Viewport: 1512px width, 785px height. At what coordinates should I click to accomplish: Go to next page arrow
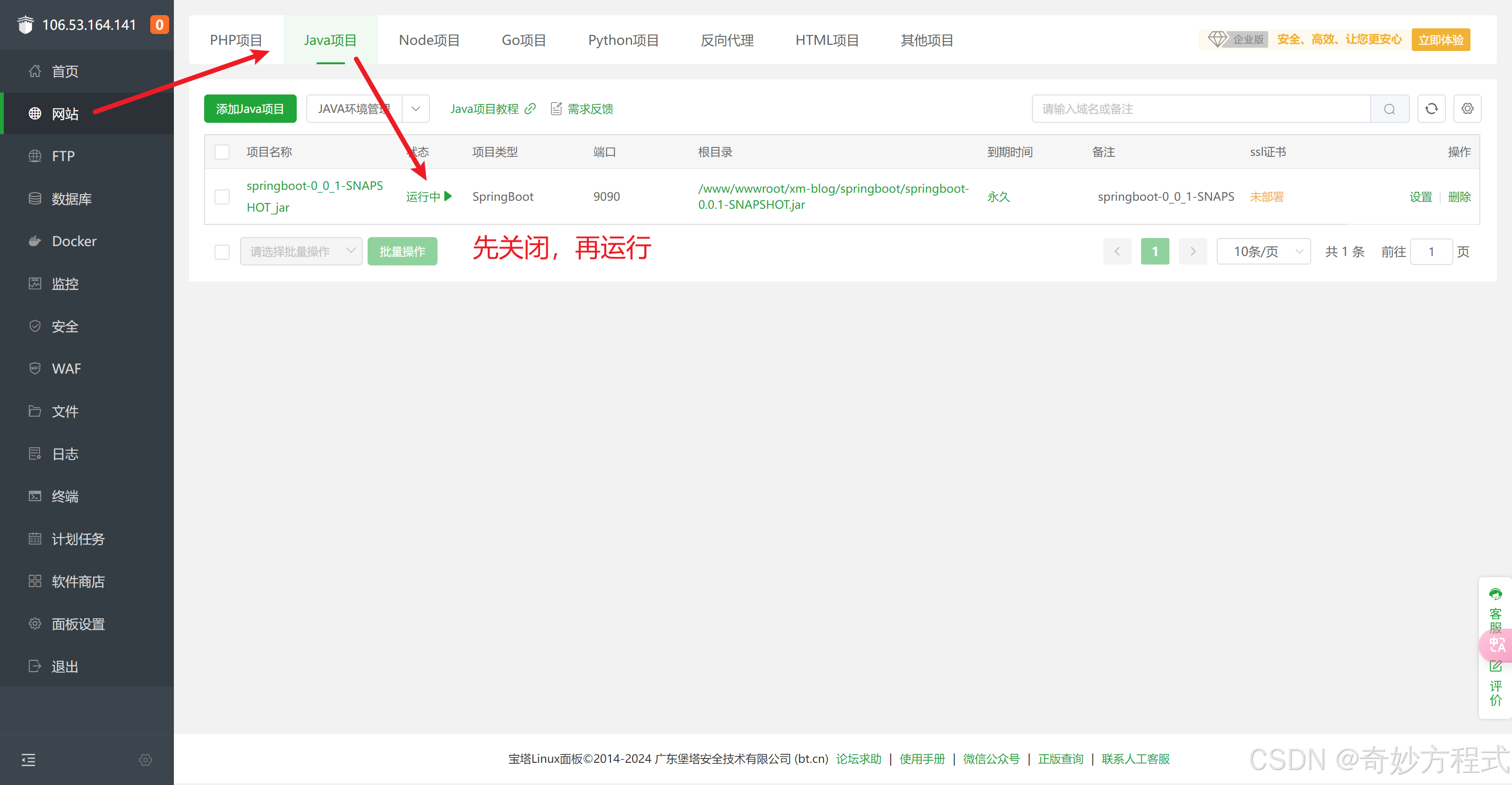point(1193,251)
